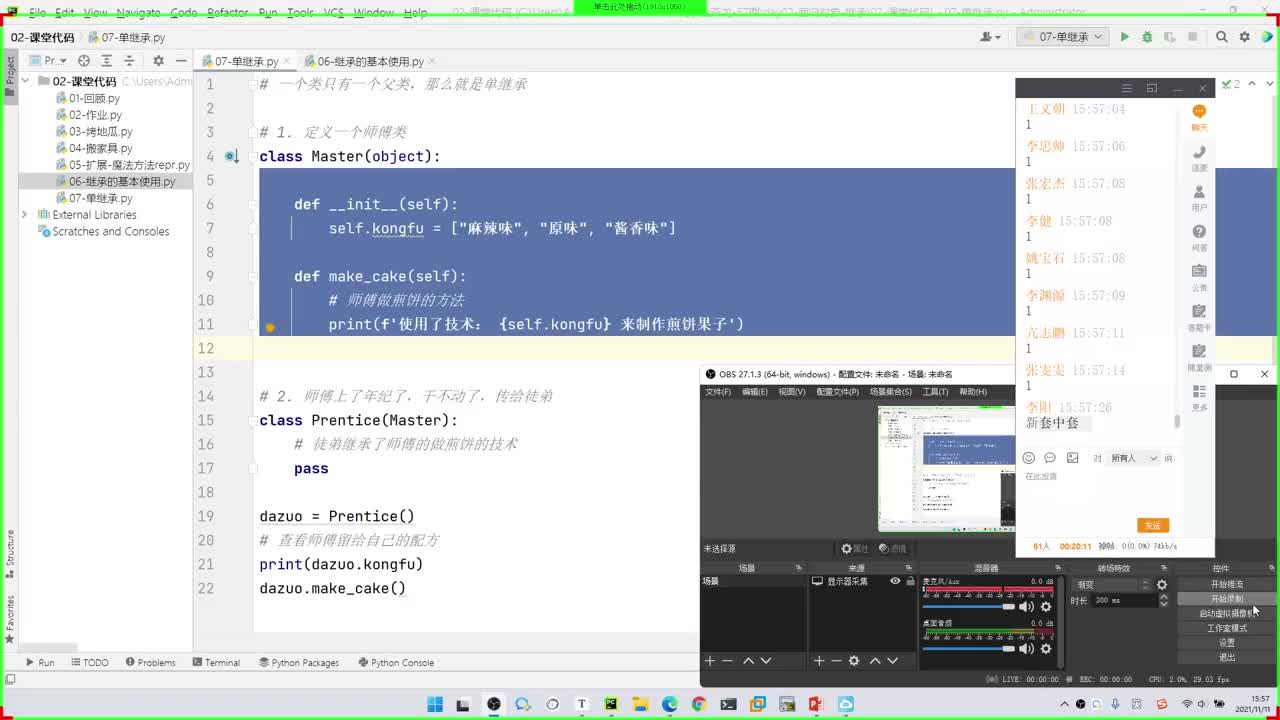The height and width of the screenshot is (720, 1280).
Task: Open the Navigate menu in PyCharm
Action: click(138, 12)
